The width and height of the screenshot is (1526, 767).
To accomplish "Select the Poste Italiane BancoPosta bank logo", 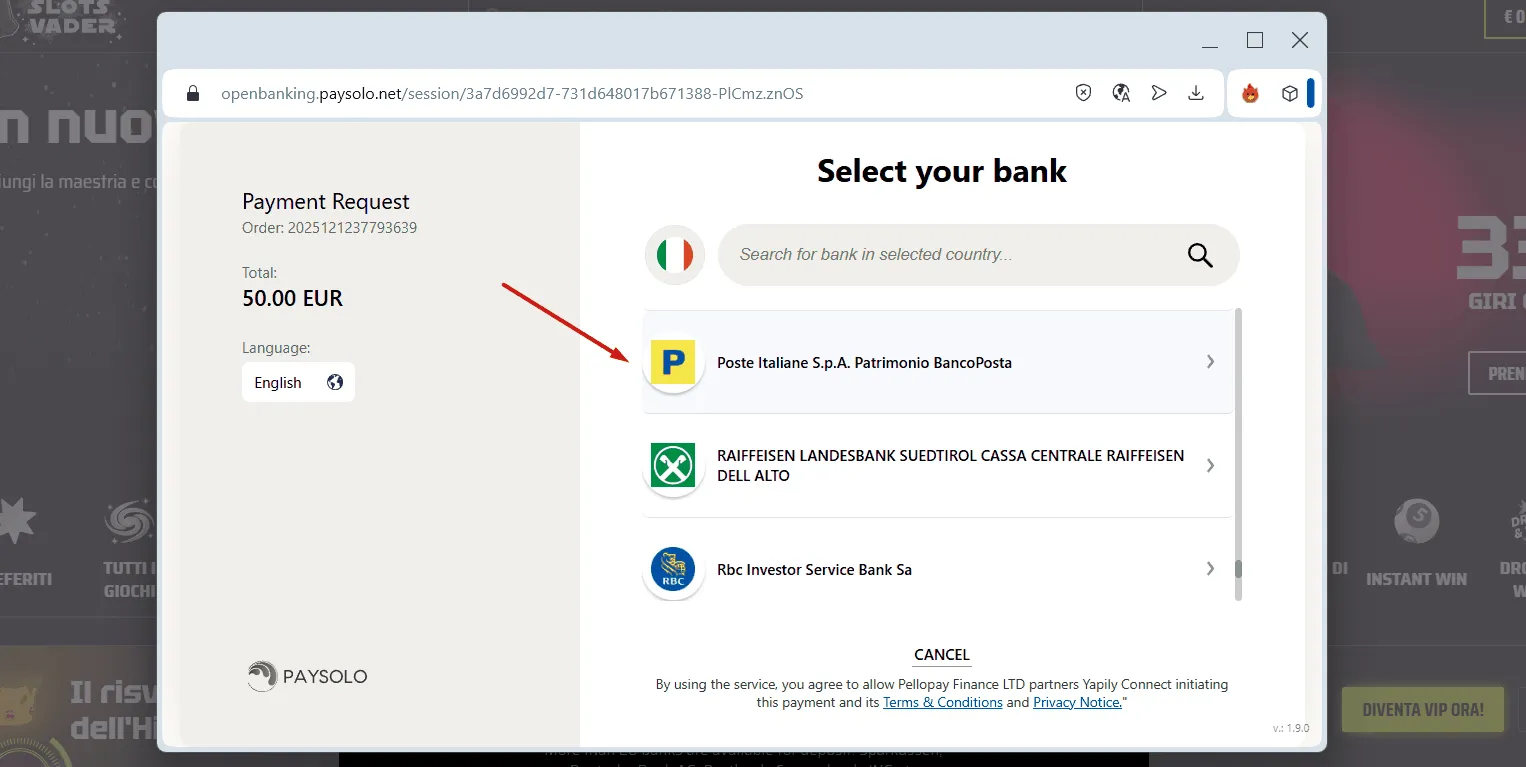I will (x=673, y=362).
